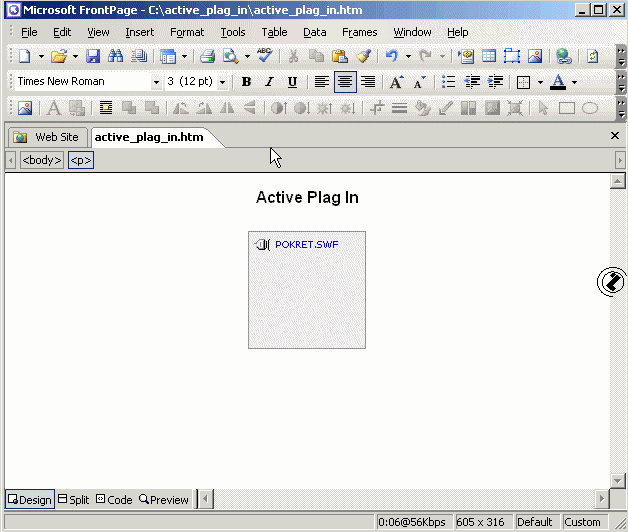Switch to Code view
The width and height of the screenshot is (628, 532).
[113, 499]
